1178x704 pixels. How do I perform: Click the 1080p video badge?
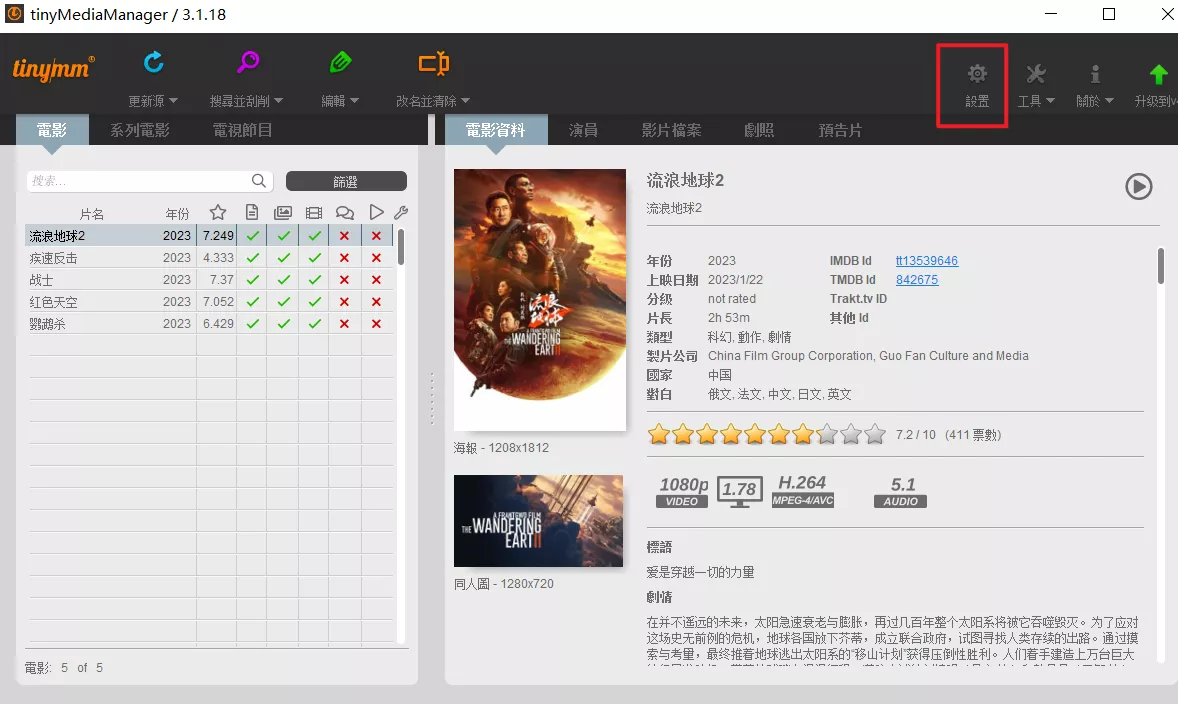683,491
